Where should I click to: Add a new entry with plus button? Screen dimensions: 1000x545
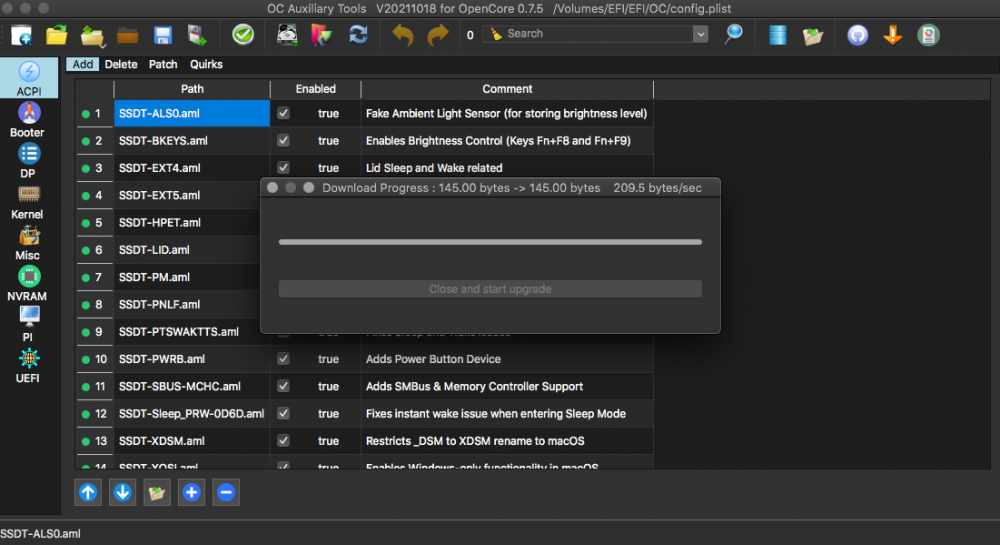191,492
